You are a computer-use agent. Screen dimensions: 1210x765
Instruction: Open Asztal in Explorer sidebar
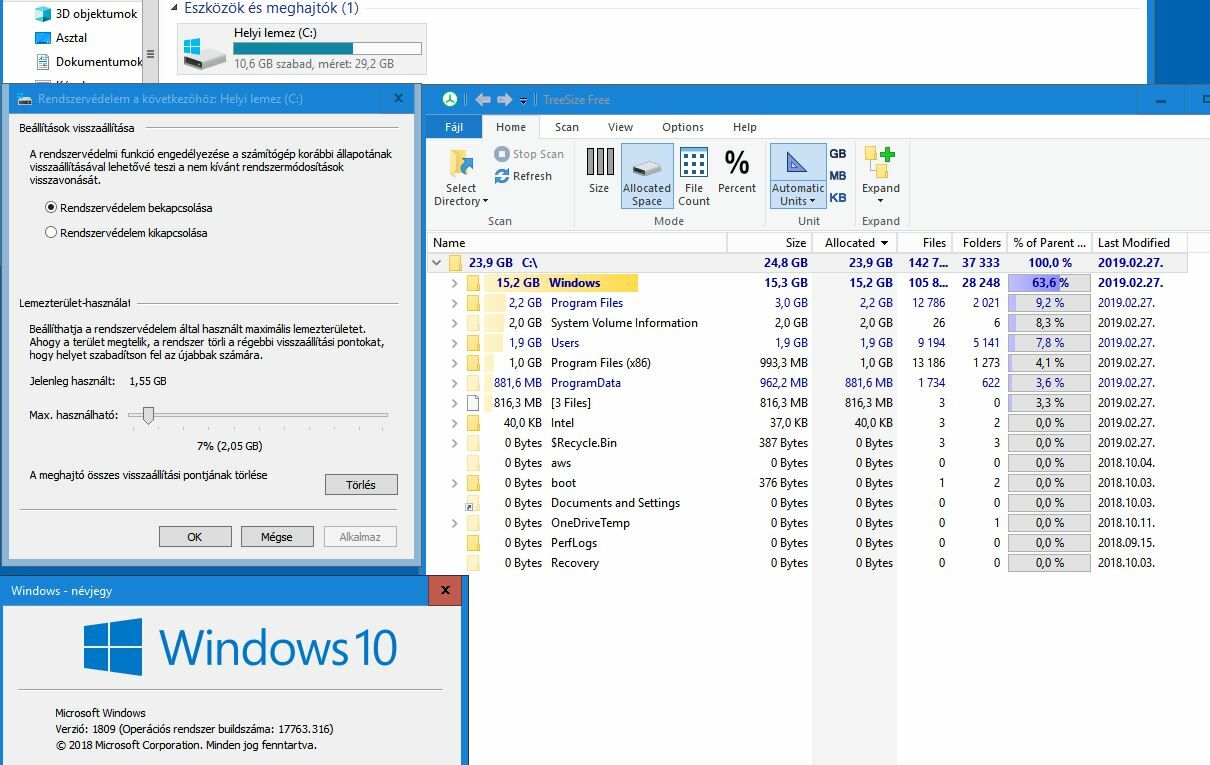tap(61, 38)
